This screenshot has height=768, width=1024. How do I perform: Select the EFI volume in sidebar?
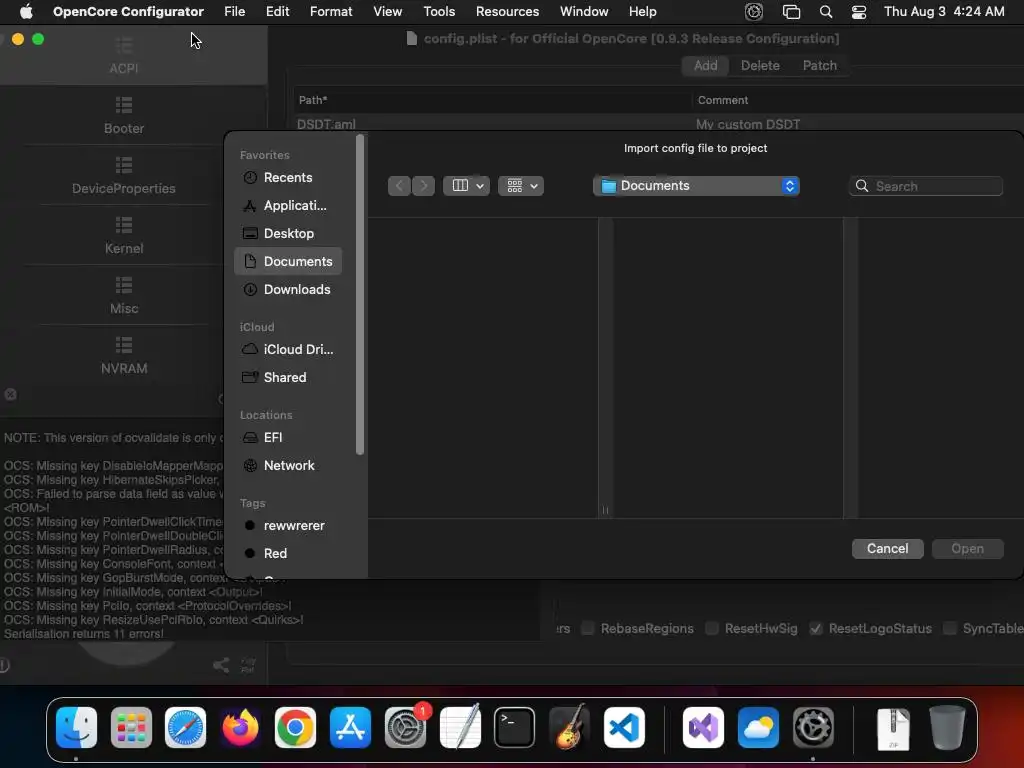click(x=287, y=438)
